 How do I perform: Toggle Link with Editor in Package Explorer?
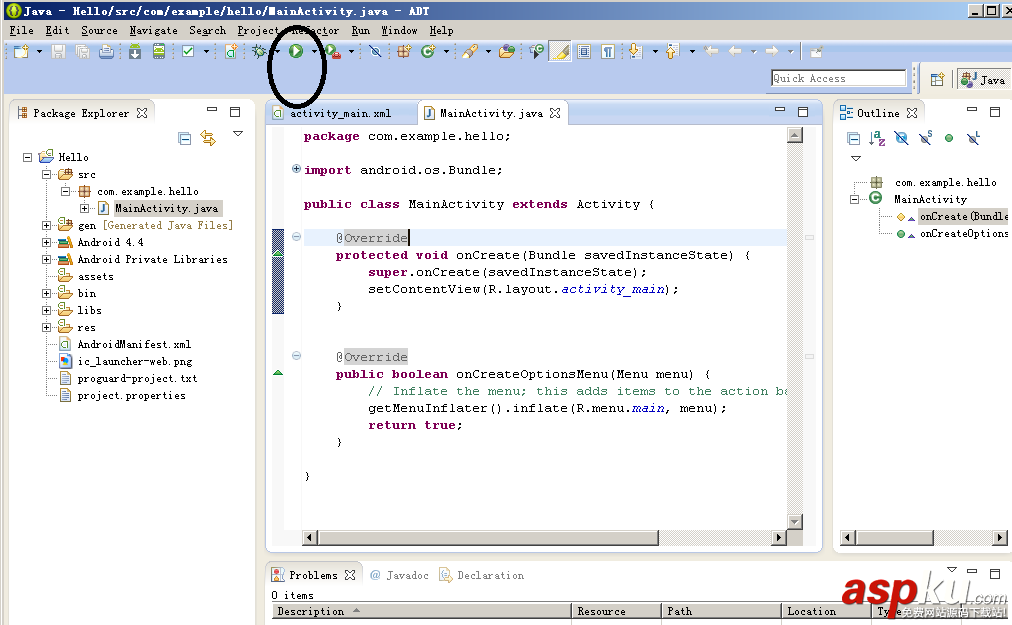[208, 138]
